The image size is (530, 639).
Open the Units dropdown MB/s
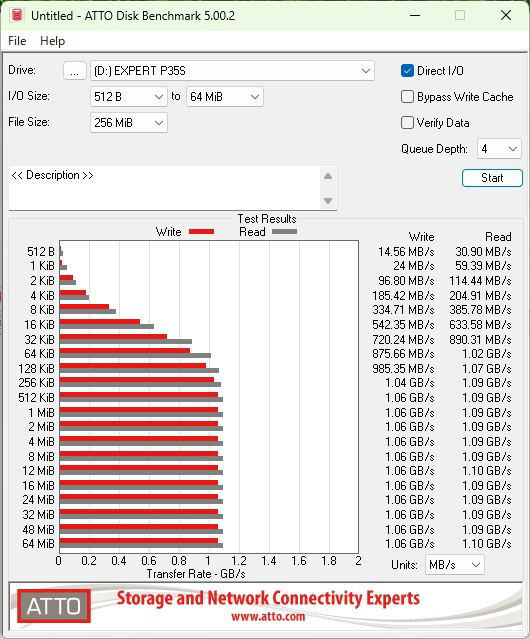coord(455,565)
